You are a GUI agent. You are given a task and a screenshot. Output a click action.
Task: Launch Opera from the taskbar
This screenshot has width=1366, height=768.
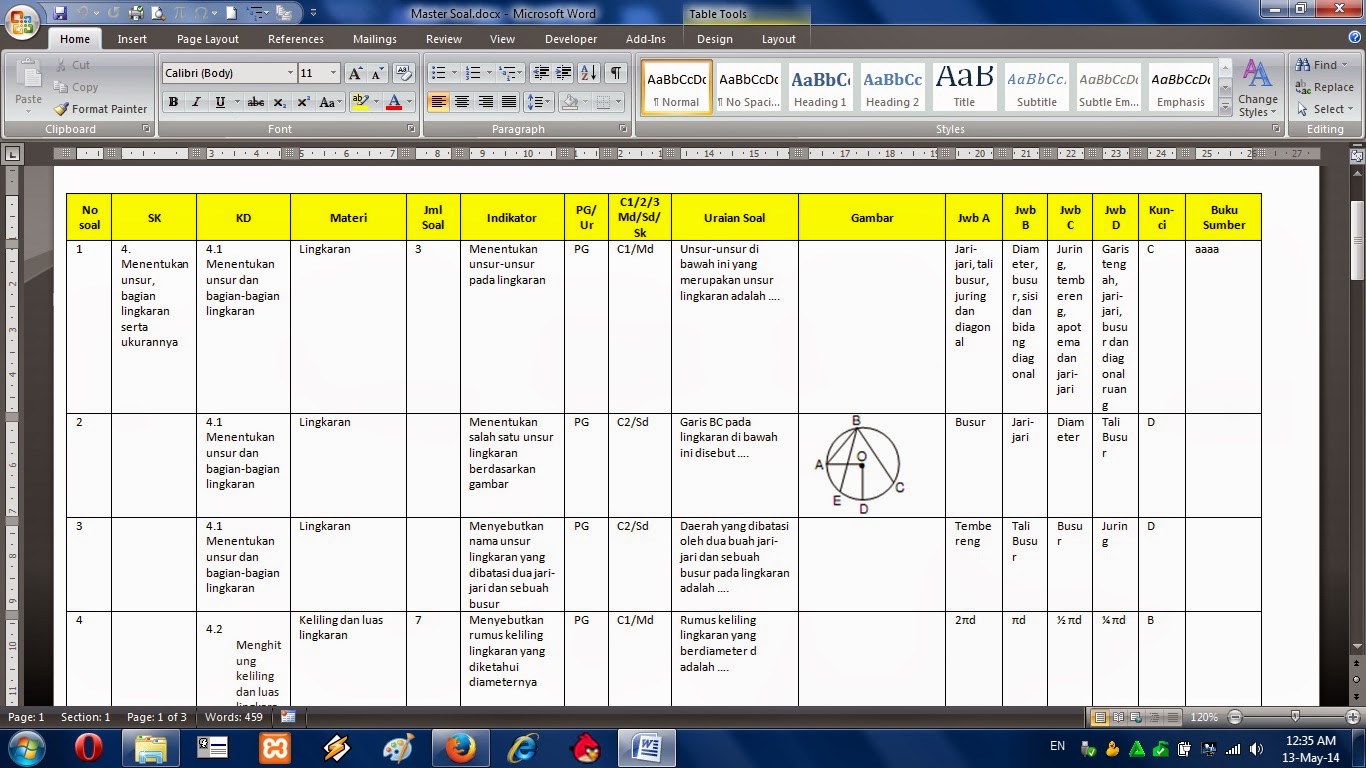point(89,748)
